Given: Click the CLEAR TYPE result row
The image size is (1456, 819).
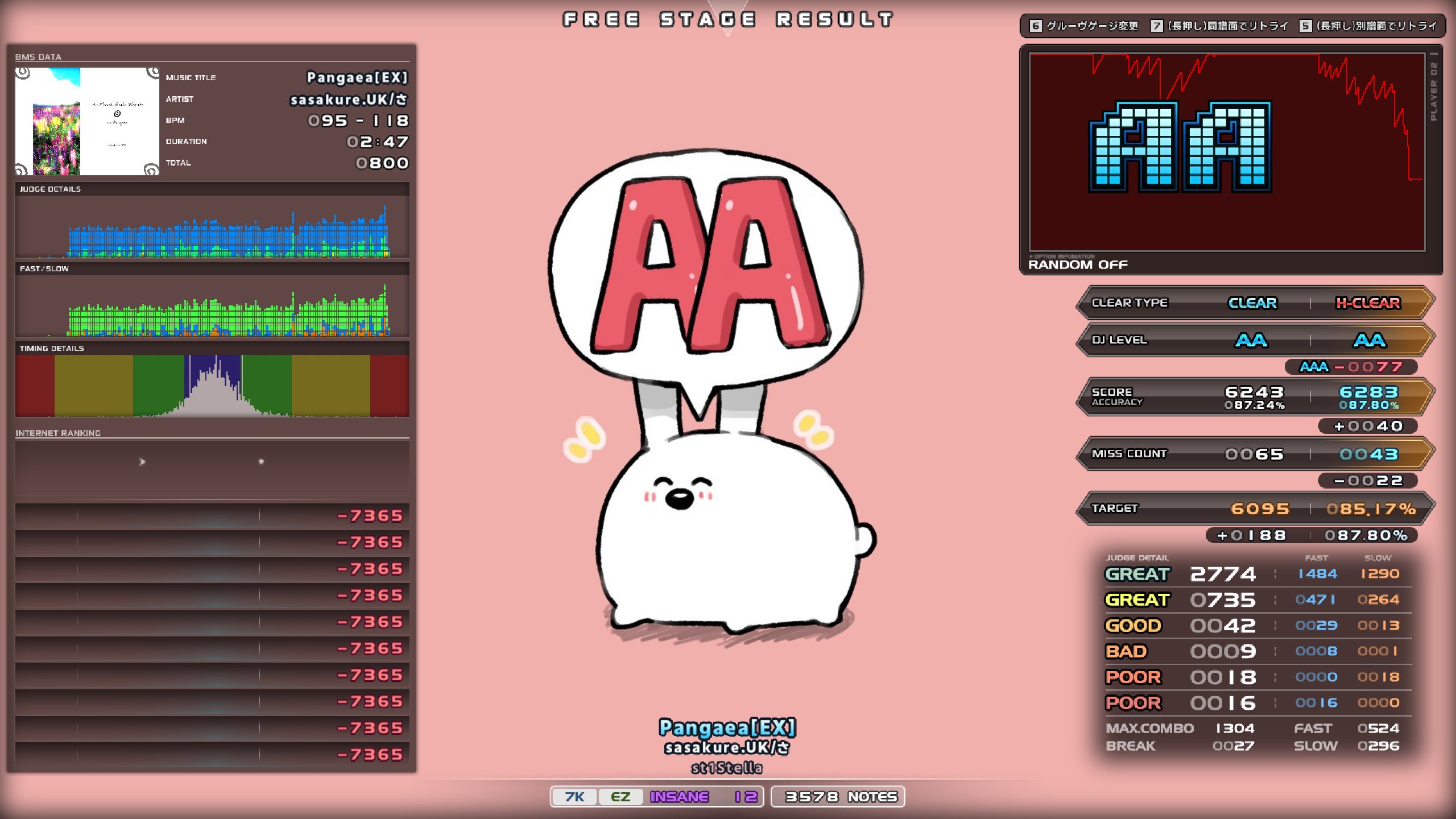Looking at the screenshot, I should point(1255,303).
